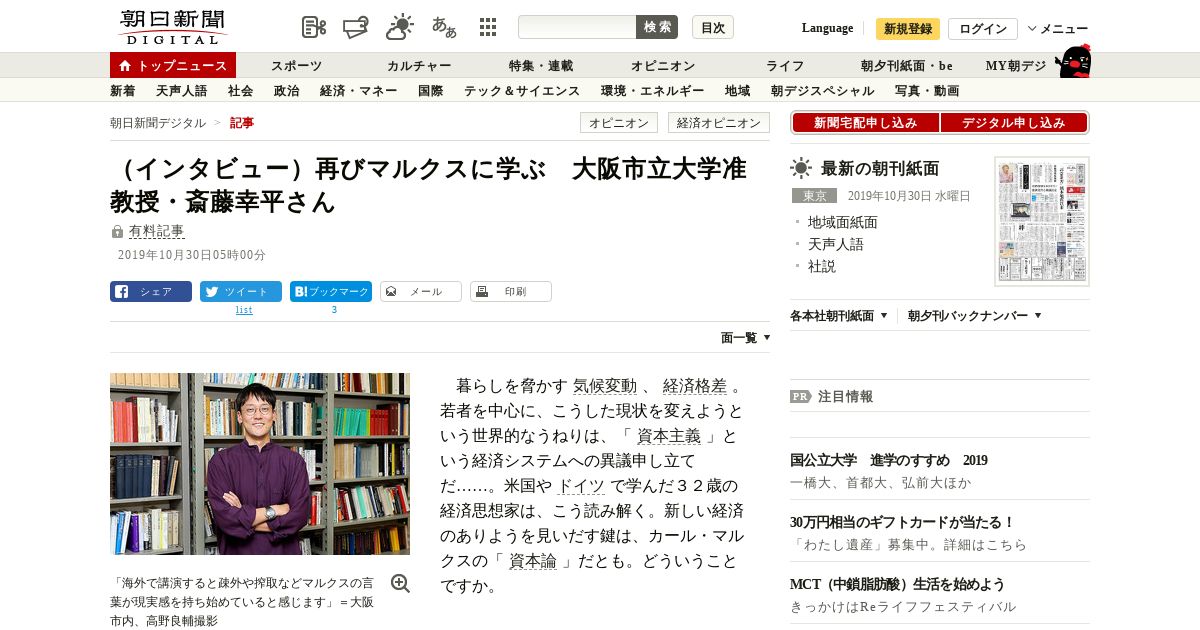1200x630 pixels.
Task: Click 新聞宅配申し込み button
Action: 865,123
